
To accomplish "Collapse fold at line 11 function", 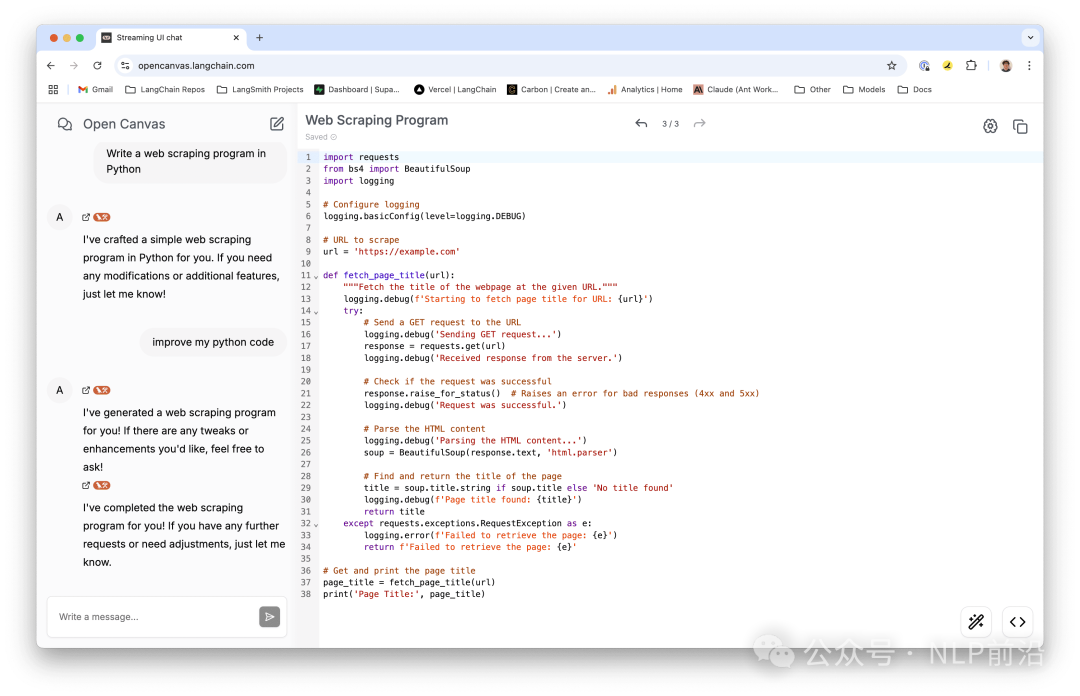I will pos(316,276).
